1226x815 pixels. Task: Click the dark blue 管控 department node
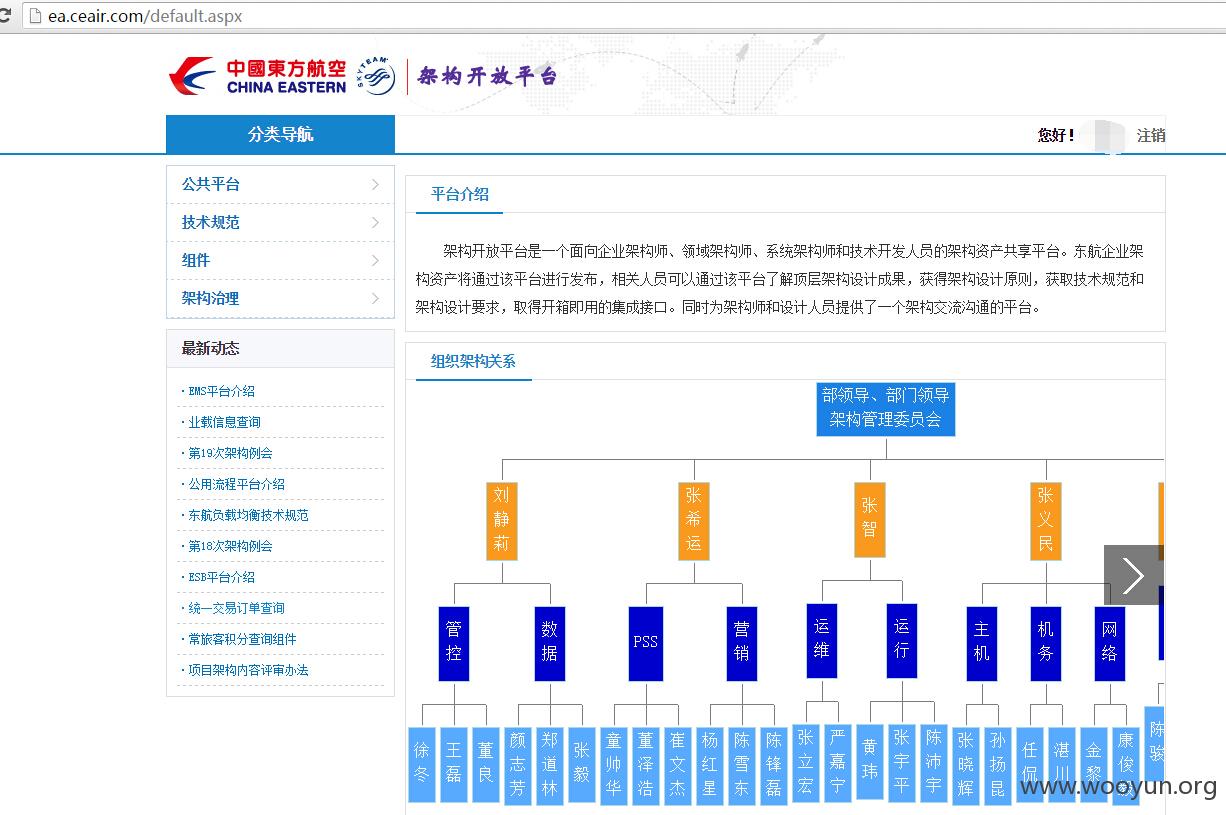[x=454, y=643]
